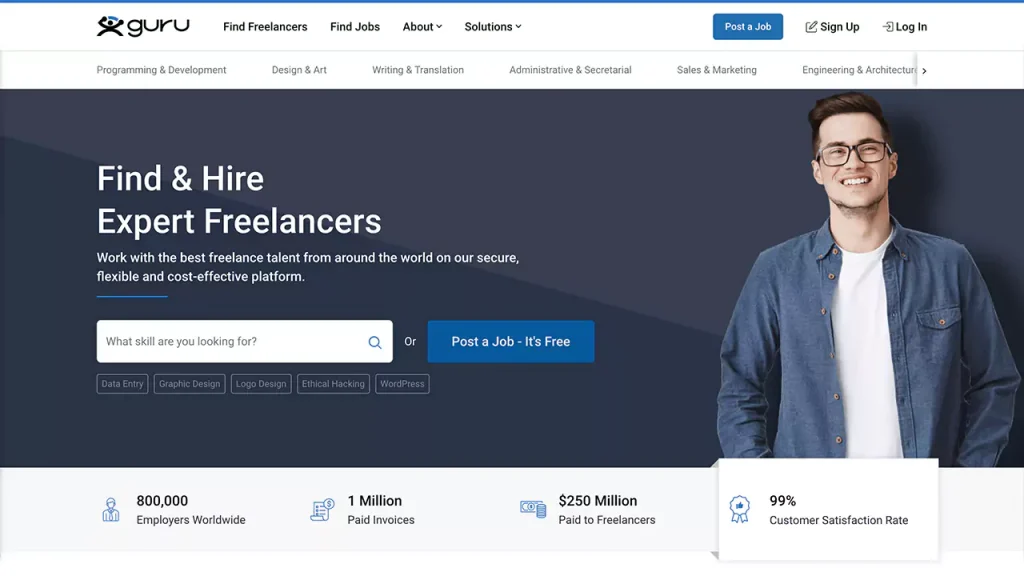Select Sales & Marketing category
Screen dimensions: 1024x576
click(x=716, y=70)
